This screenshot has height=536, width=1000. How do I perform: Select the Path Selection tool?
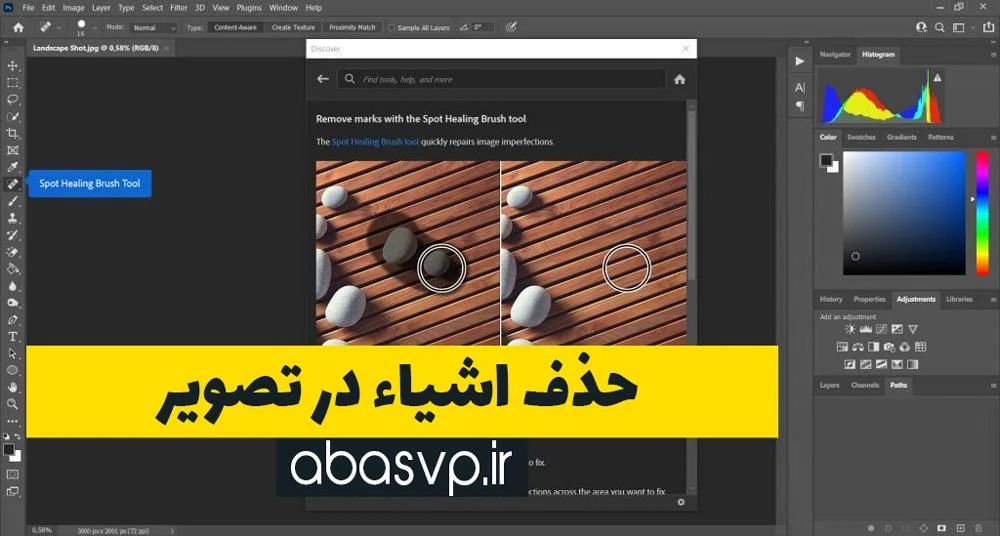(12, 354)
